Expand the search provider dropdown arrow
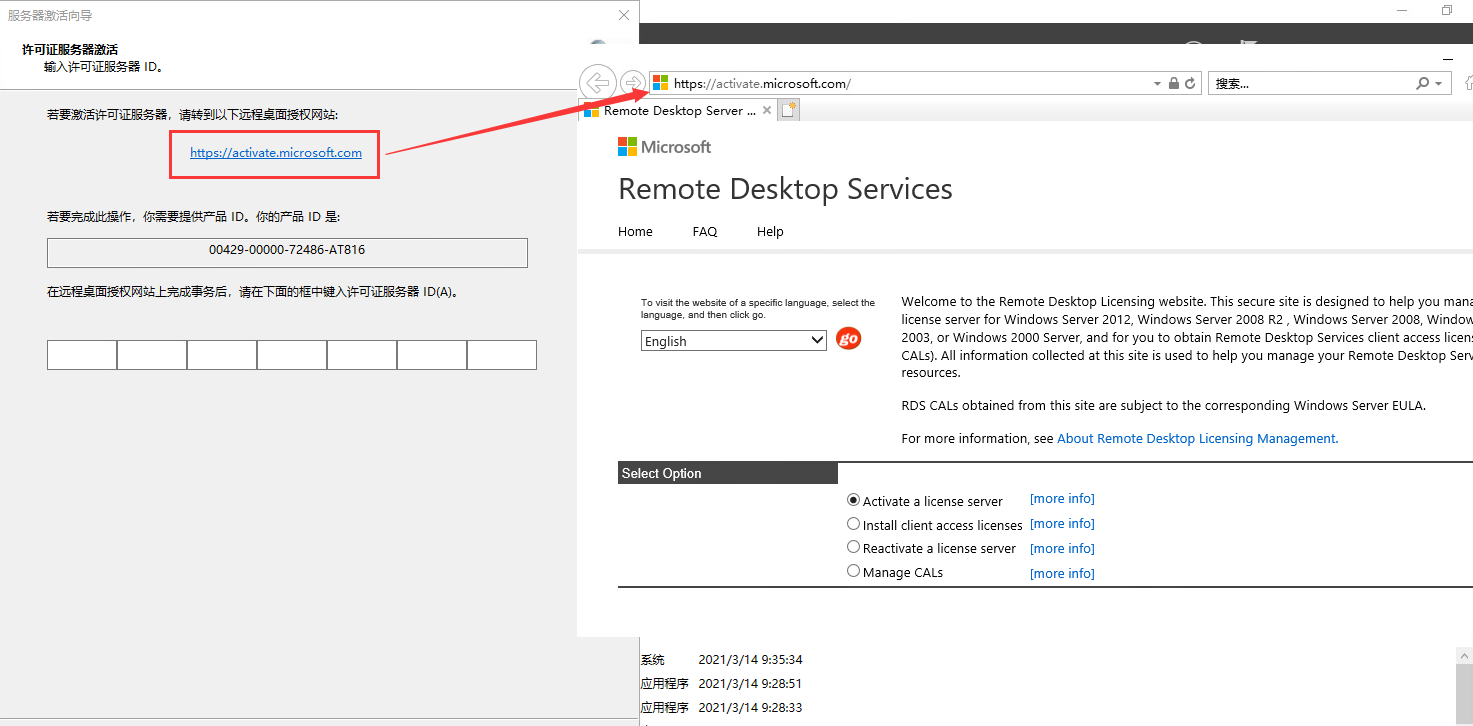The width and height of the screenshot is (1473, 726). coord(1439,84)
